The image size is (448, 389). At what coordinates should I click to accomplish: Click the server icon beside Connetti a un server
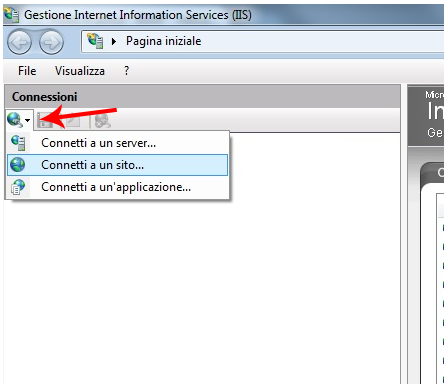point(18,143)
